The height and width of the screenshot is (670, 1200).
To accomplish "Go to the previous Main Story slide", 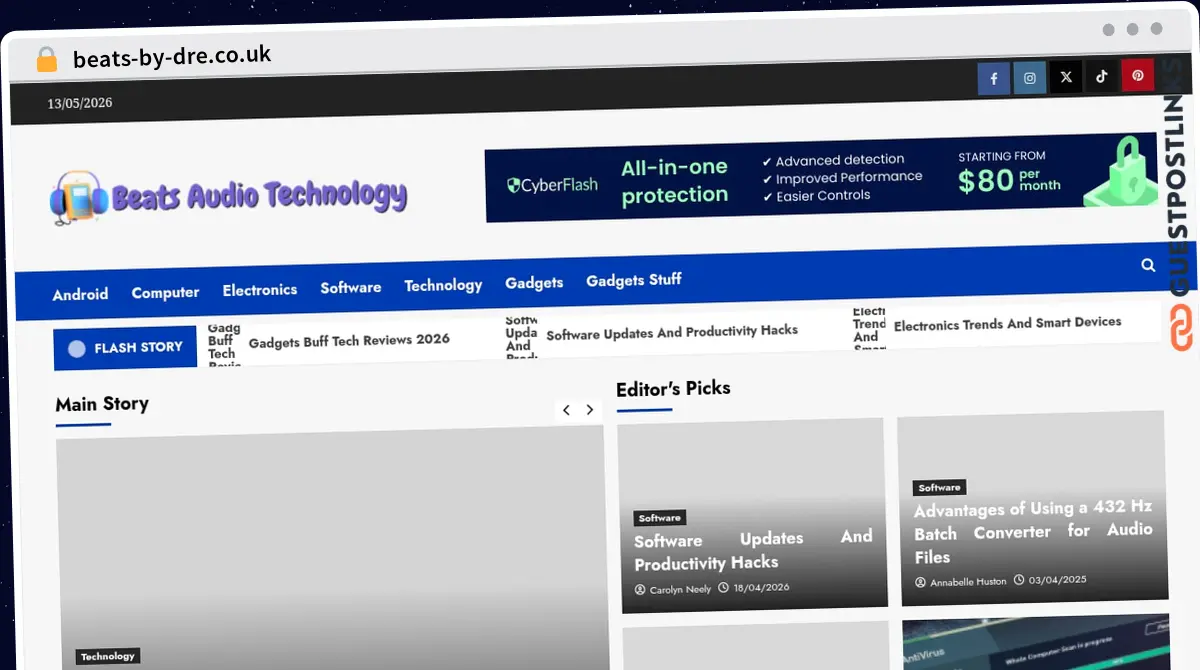I will (566, 410).
